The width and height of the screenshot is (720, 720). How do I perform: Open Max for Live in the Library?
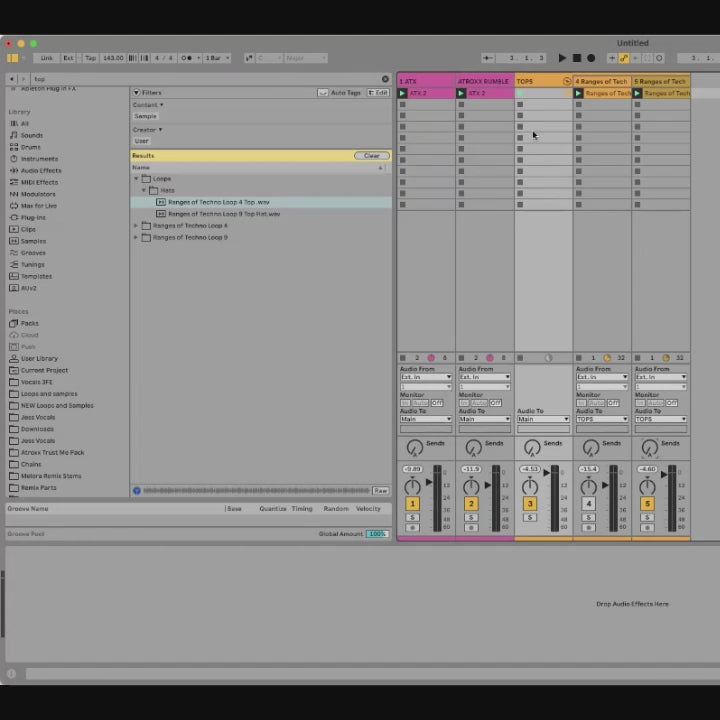38,206
